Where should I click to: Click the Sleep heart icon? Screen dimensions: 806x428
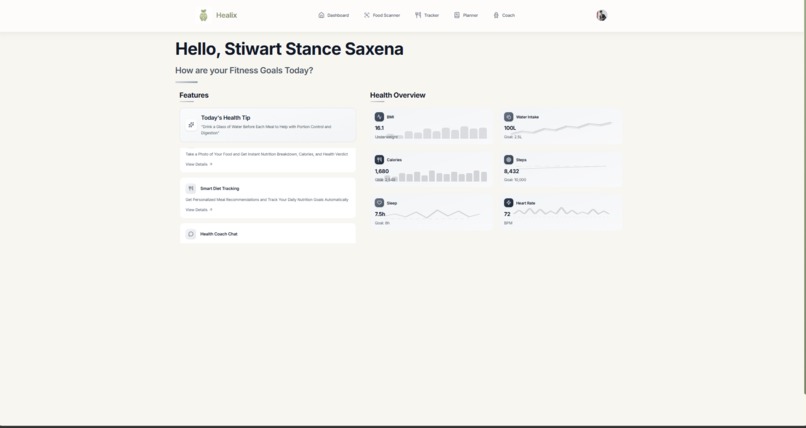(x=379, y=203)
